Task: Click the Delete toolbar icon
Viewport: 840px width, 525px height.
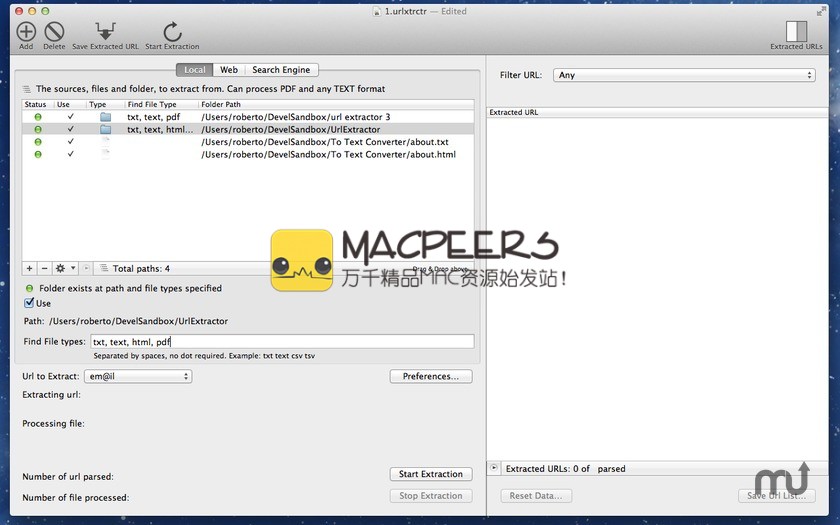Action: [x=54, y=32]
